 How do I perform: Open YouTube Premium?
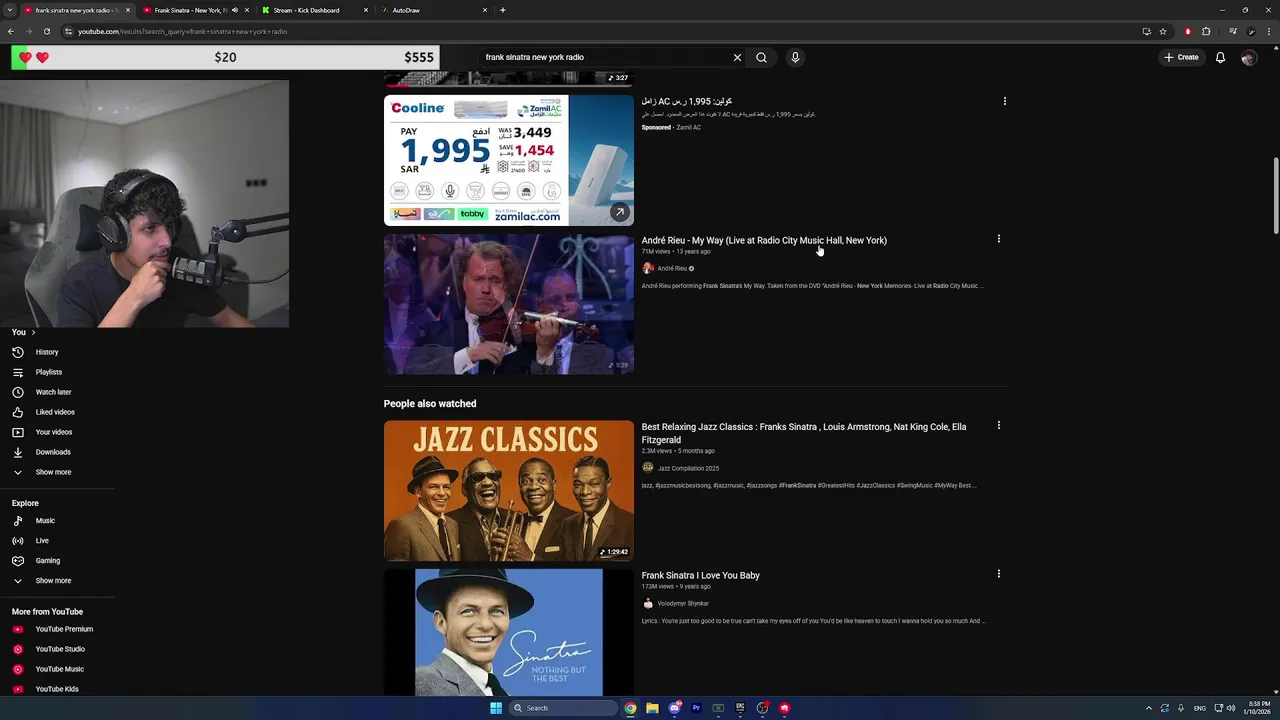[64, 629]
